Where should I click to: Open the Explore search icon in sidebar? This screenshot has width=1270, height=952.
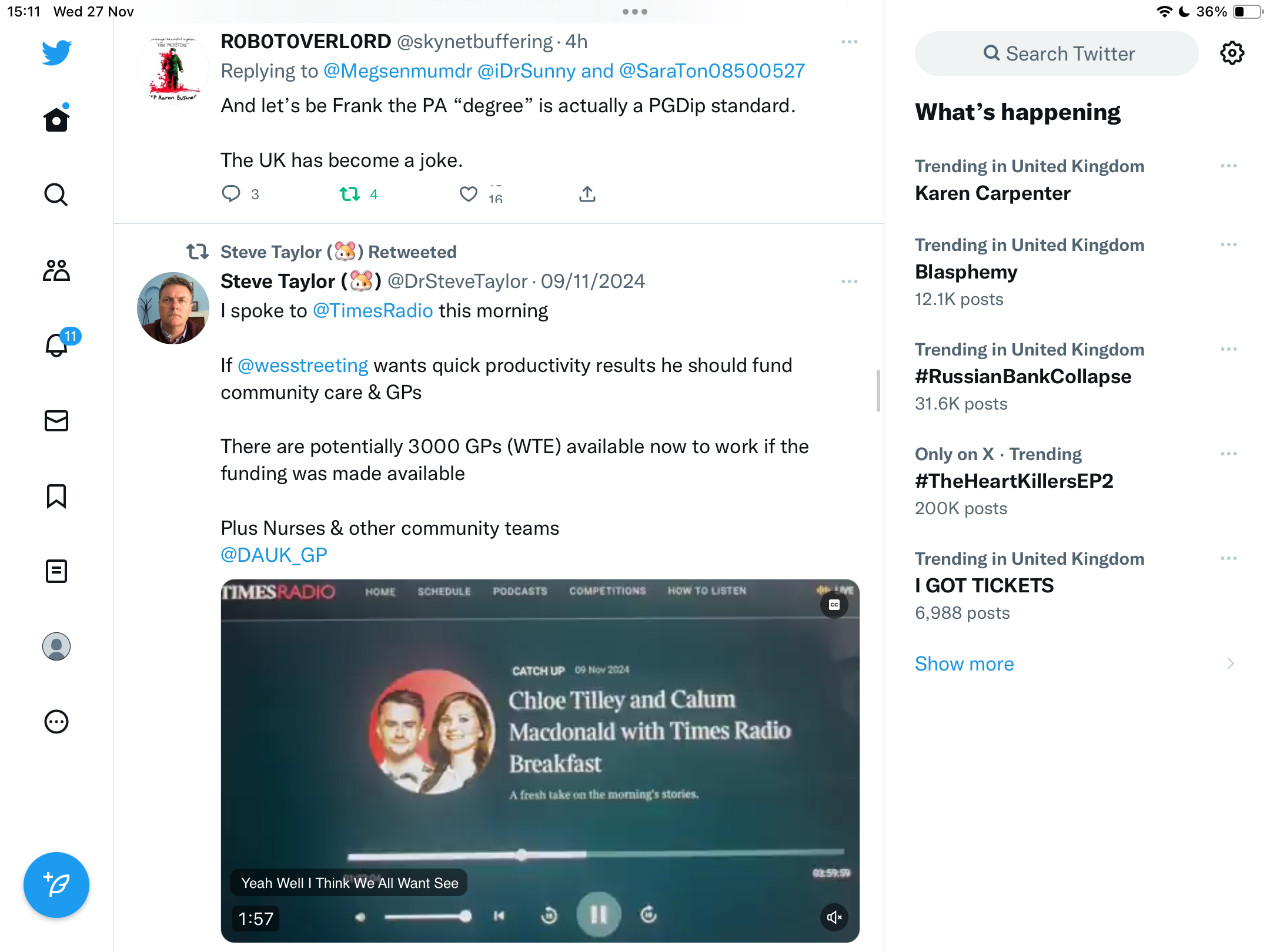pos(56,195)
